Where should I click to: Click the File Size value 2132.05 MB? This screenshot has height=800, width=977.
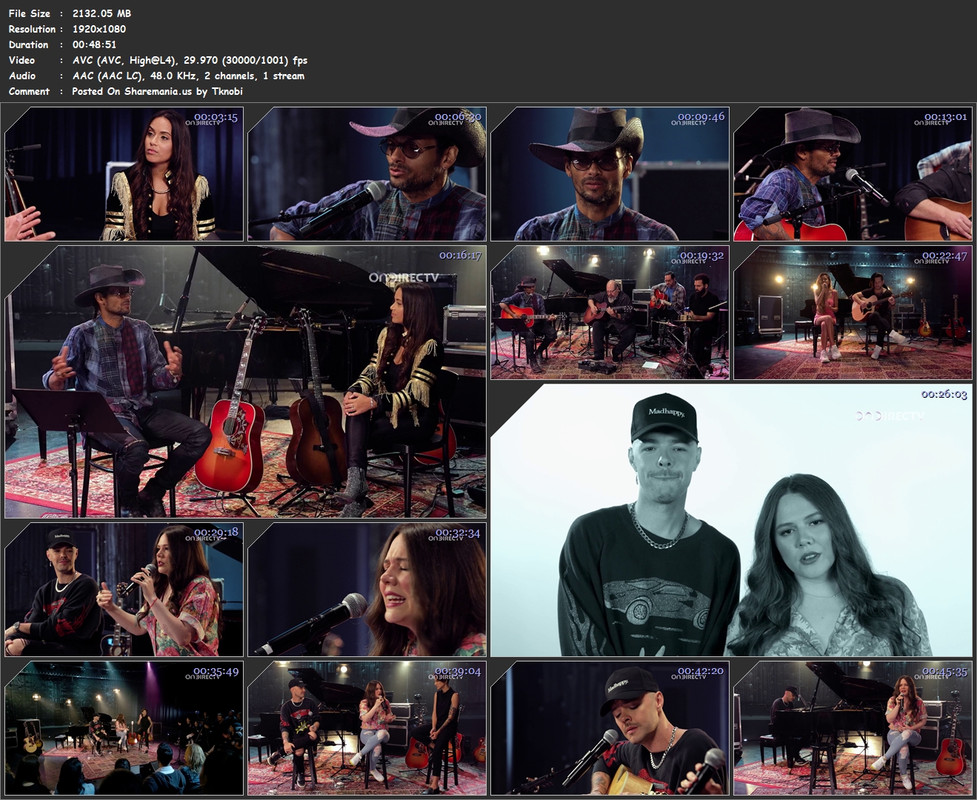pyautogui.click(x=102, y=13)
